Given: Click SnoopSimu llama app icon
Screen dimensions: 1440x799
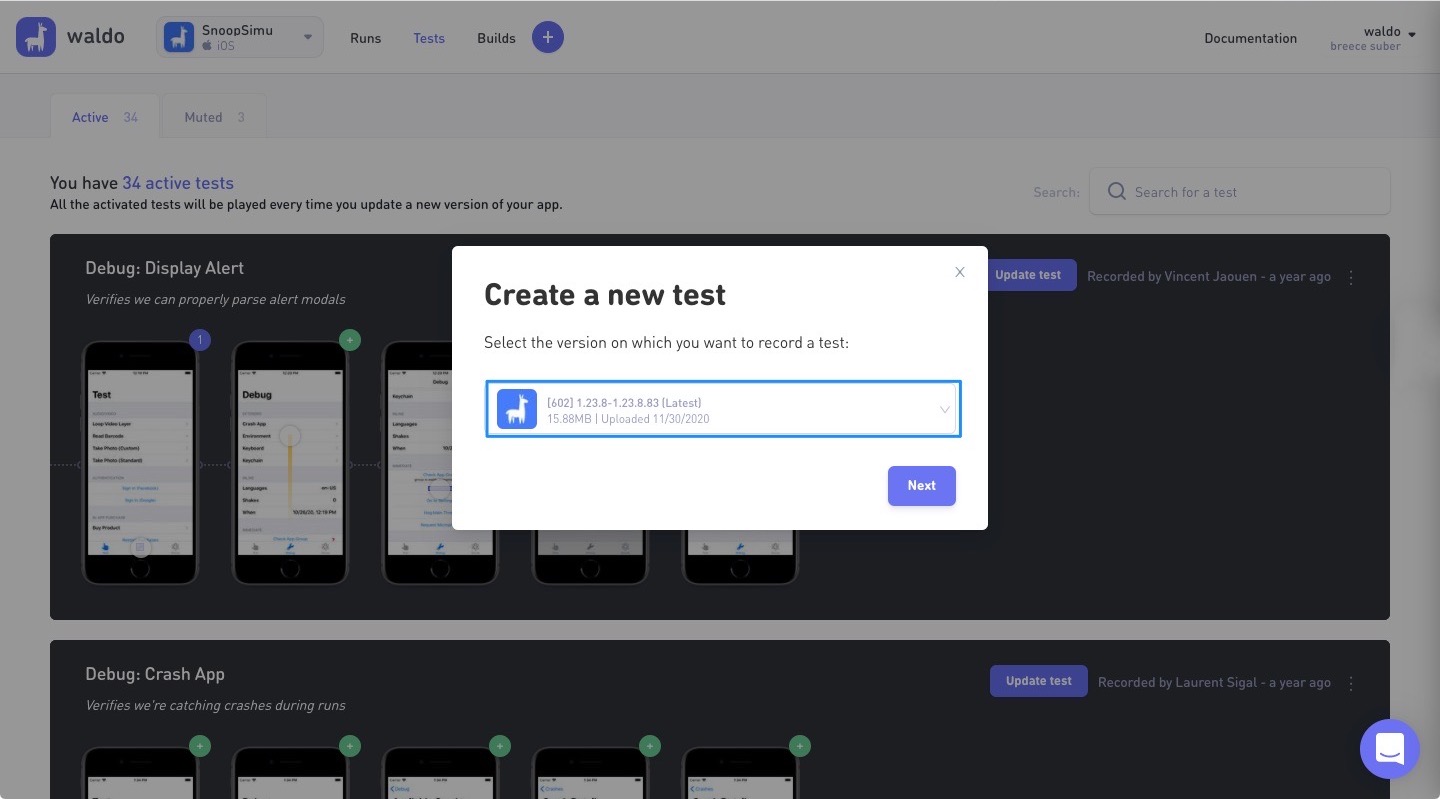Looking at the screenshot, I should coord(179,37).
